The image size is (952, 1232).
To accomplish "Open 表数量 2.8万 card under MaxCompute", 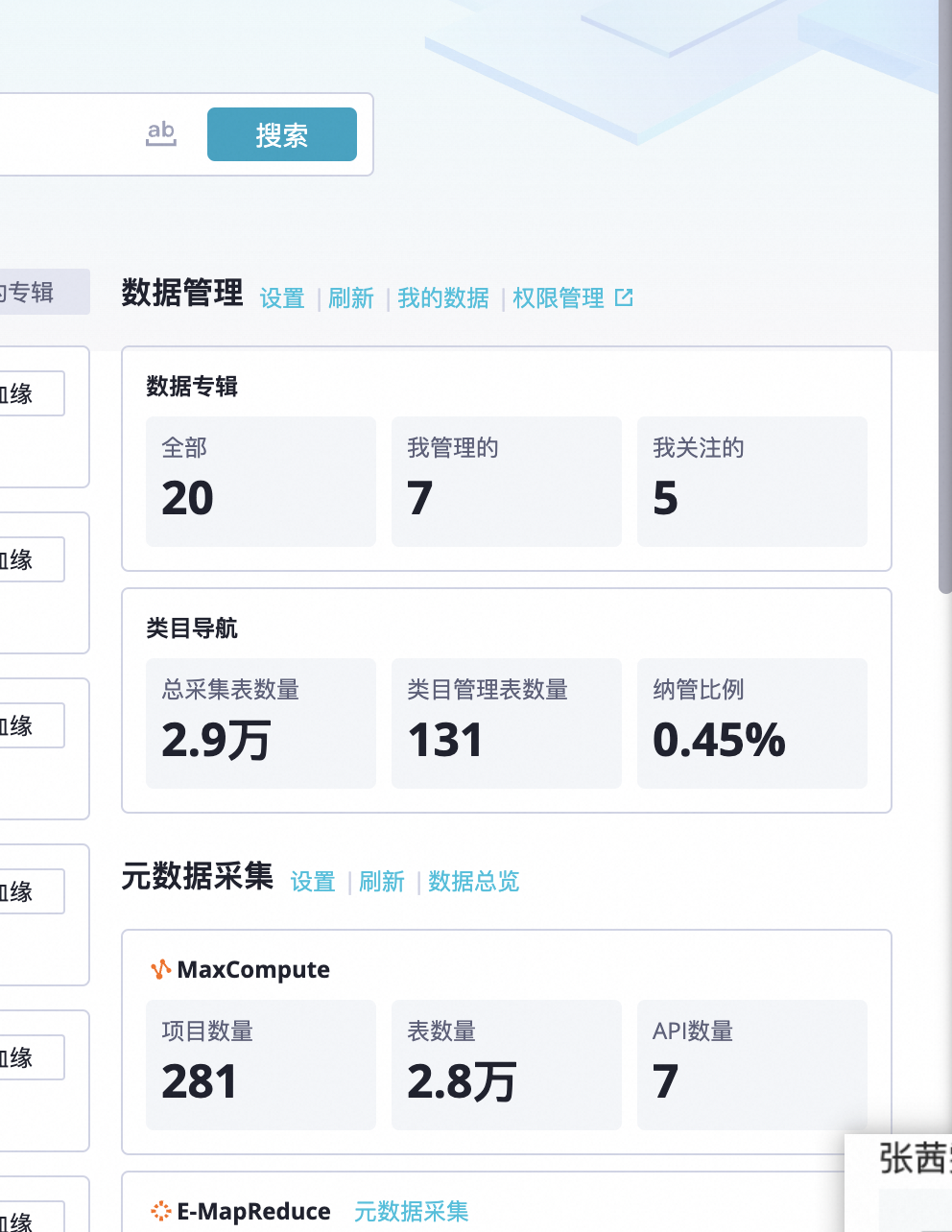I will pyautogui.click(x=507, y=1065).
